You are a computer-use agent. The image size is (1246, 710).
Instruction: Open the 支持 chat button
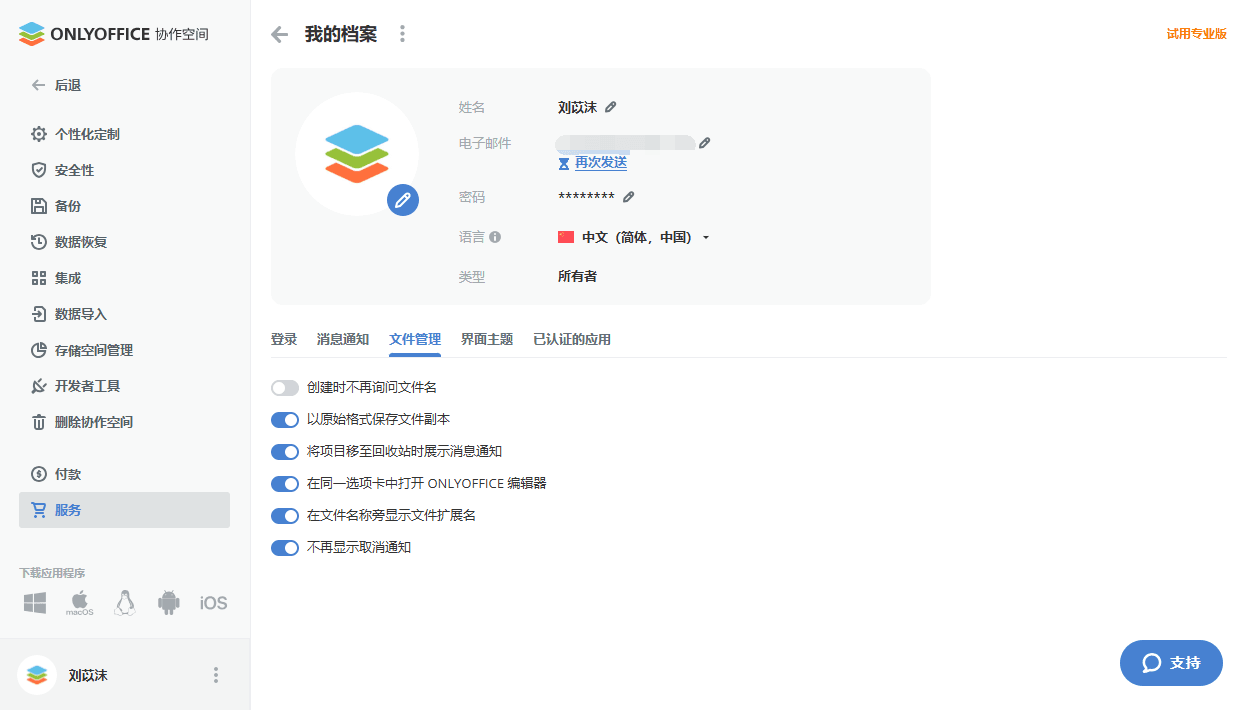point(1171,663)
